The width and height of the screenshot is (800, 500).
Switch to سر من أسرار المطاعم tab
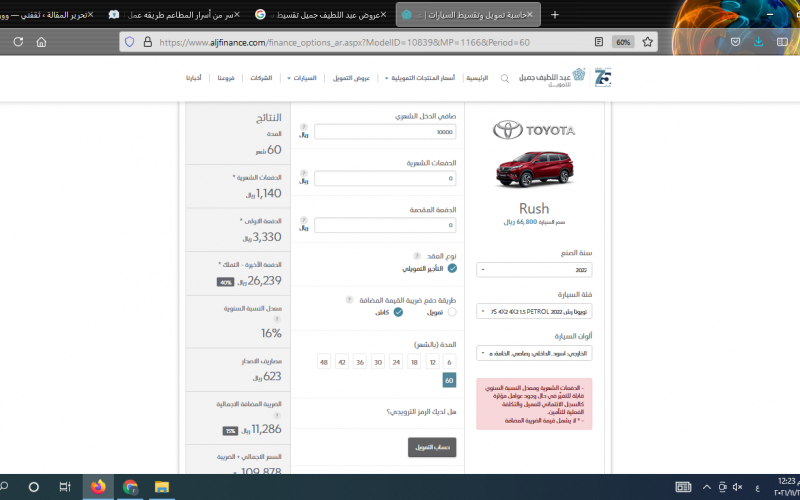coord(174,15)
